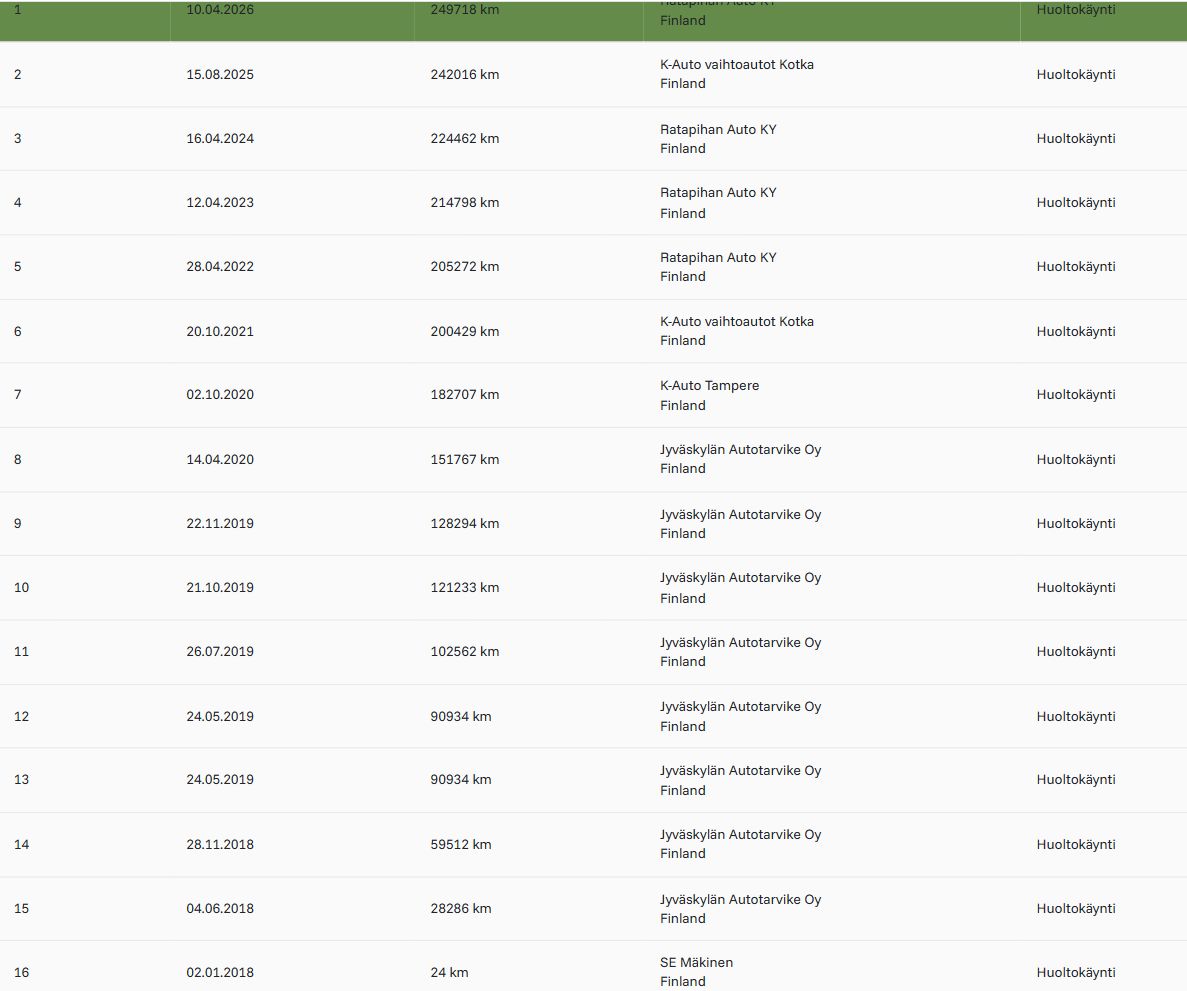Click Jyväskylän Autotarvike Oy in row 8
Viewport: 1187px width, 991px height.
pyautogui.click(x=740, y=450)
